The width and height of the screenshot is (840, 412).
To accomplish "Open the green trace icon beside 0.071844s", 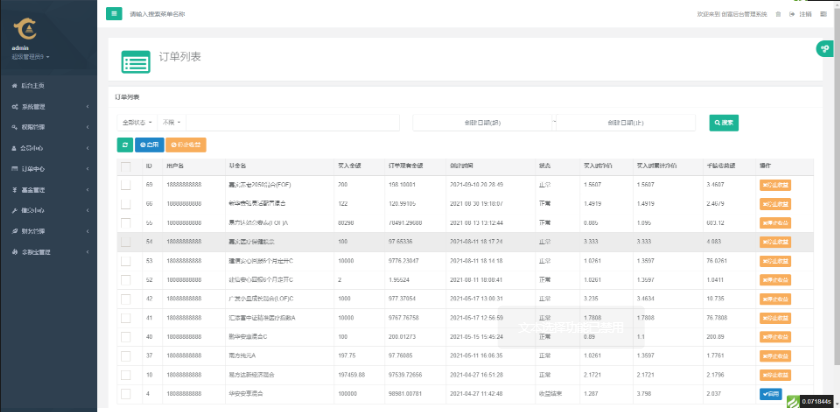I will click(x=793, y=401).
